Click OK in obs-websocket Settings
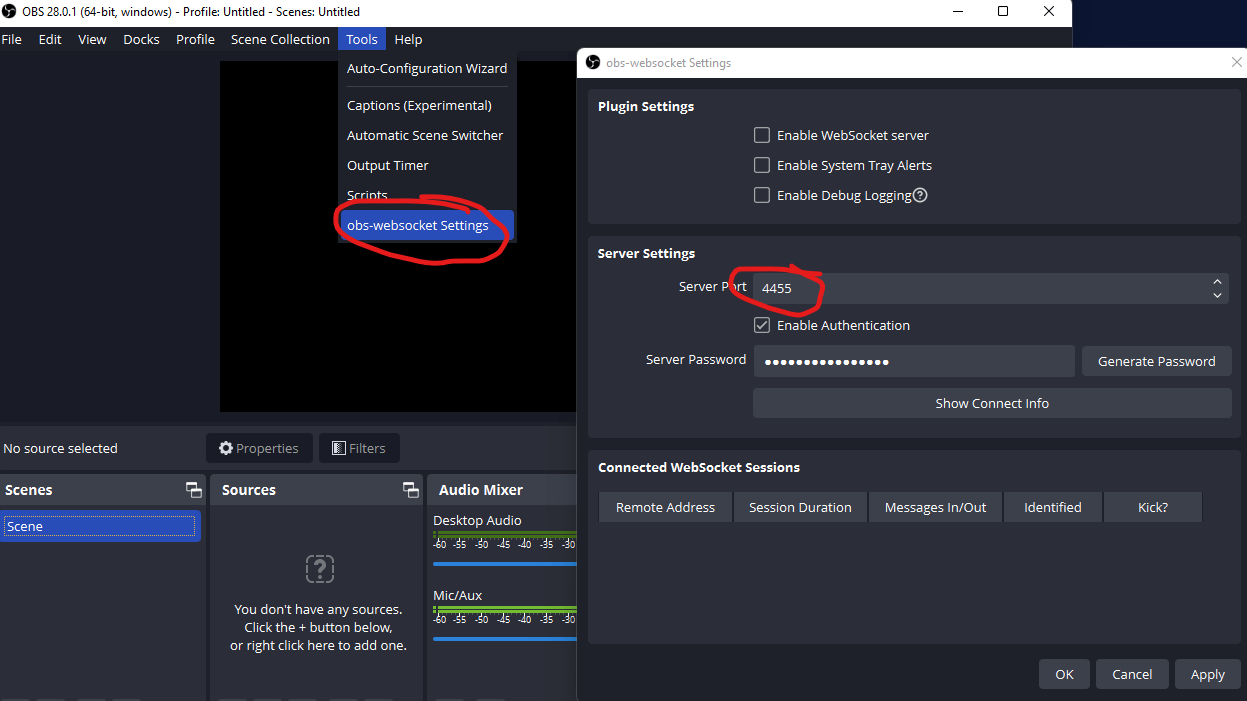 [1064, 674]
